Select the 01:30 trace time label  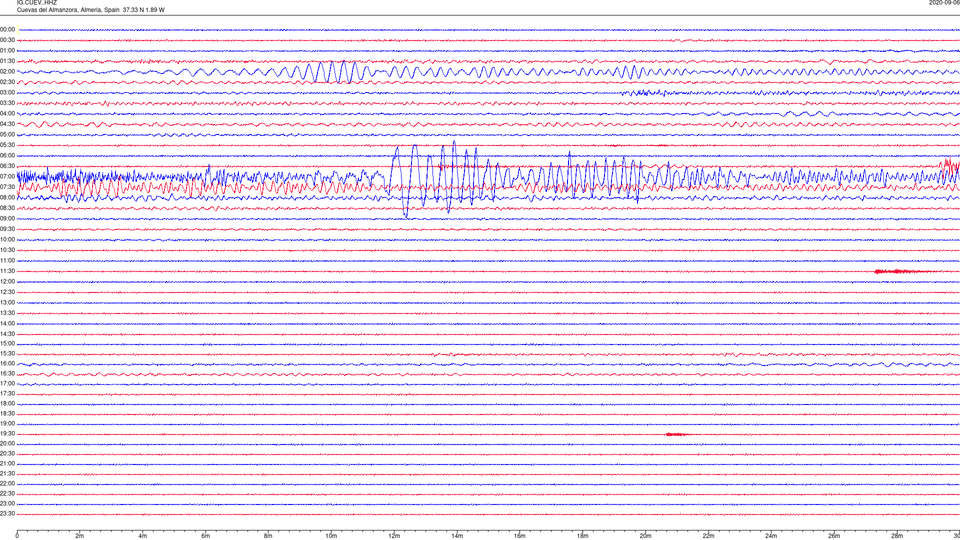click(8, 61)
